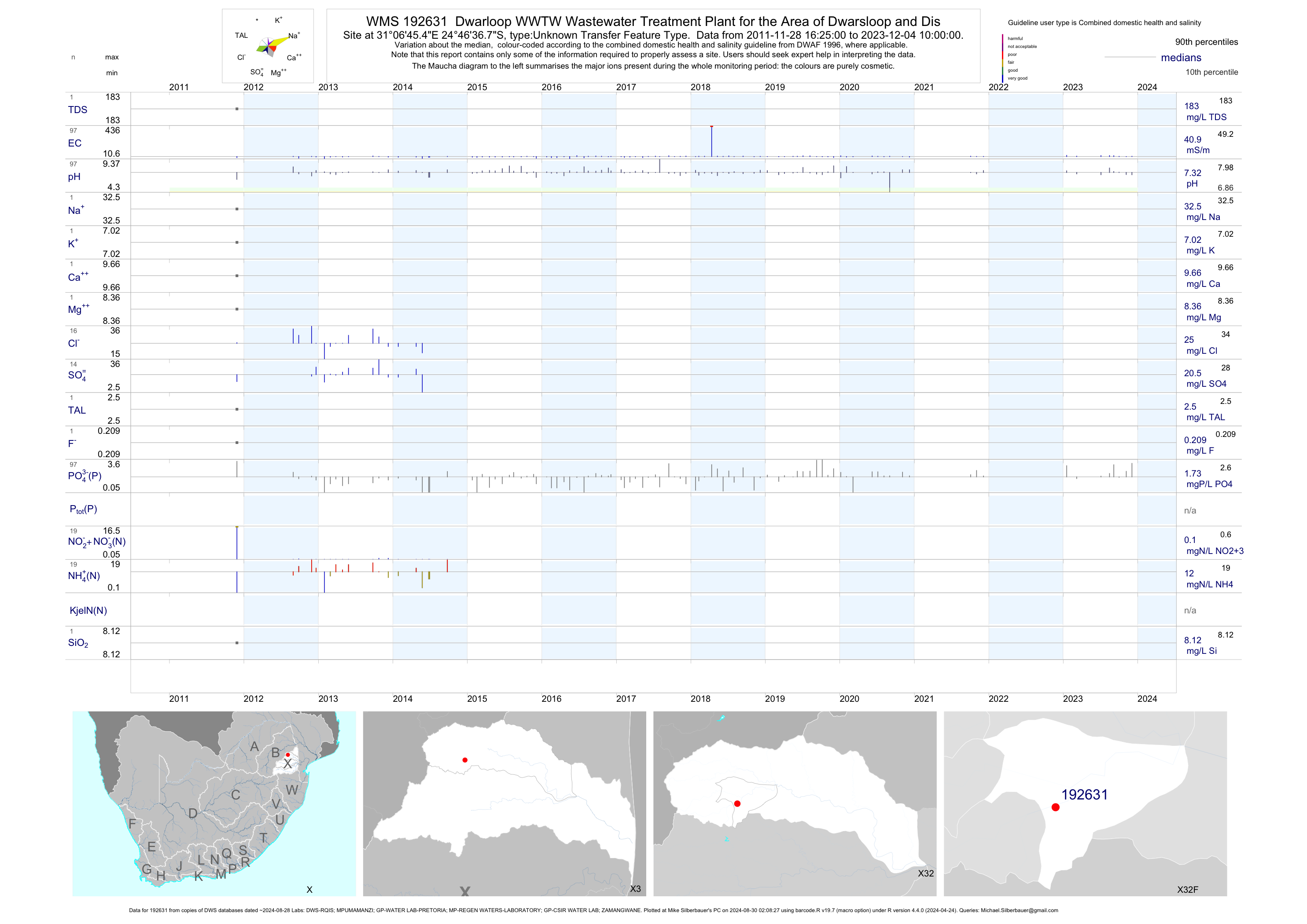Click the 90th percentiles legend label
Viewport: 1307px width, 924px height.
[x=1206, y=42]
